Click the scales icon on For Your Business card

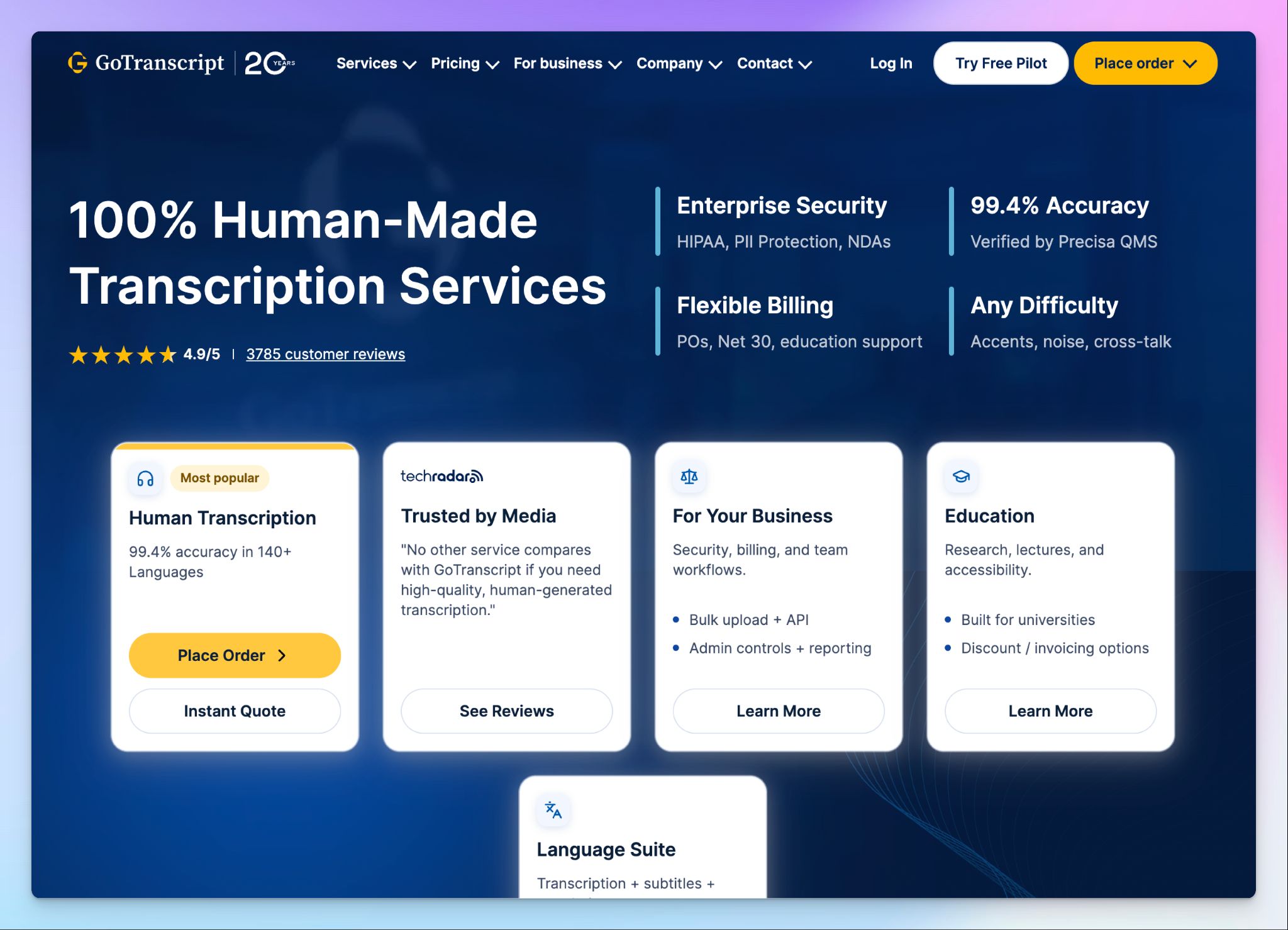pos(689,477)
